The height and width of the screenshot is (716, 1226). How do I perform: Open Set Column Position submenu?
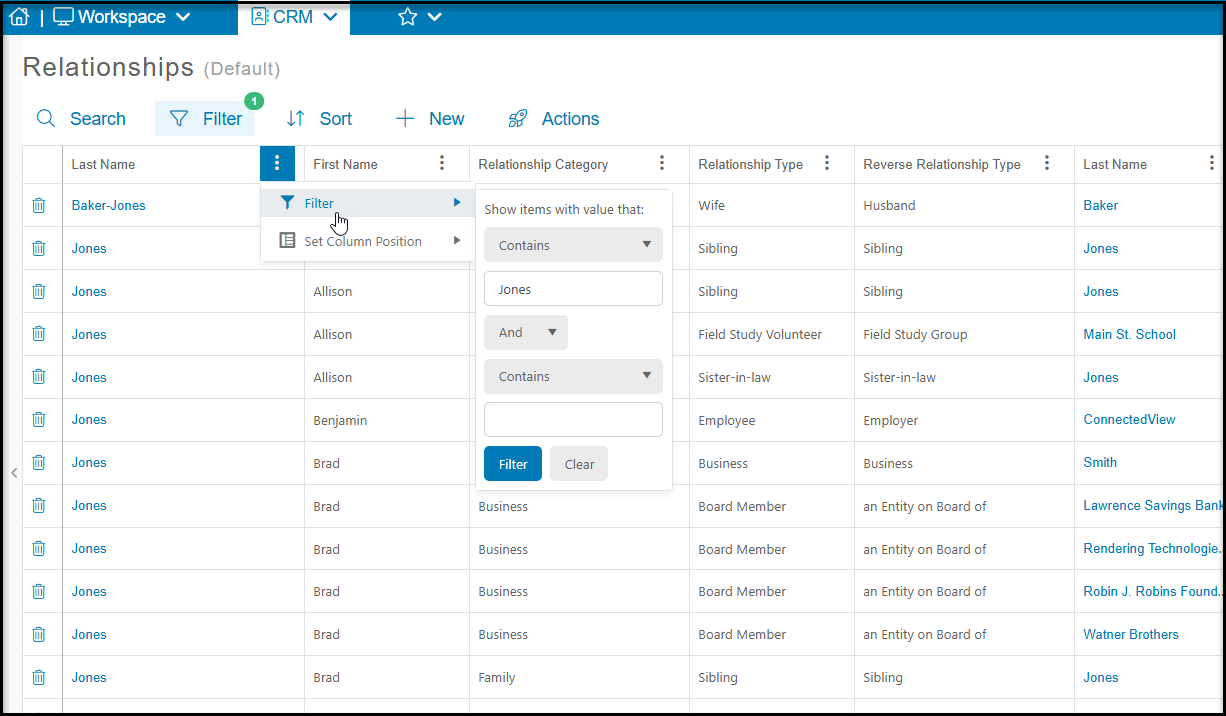pyautogui.click(x=368, y=241)
